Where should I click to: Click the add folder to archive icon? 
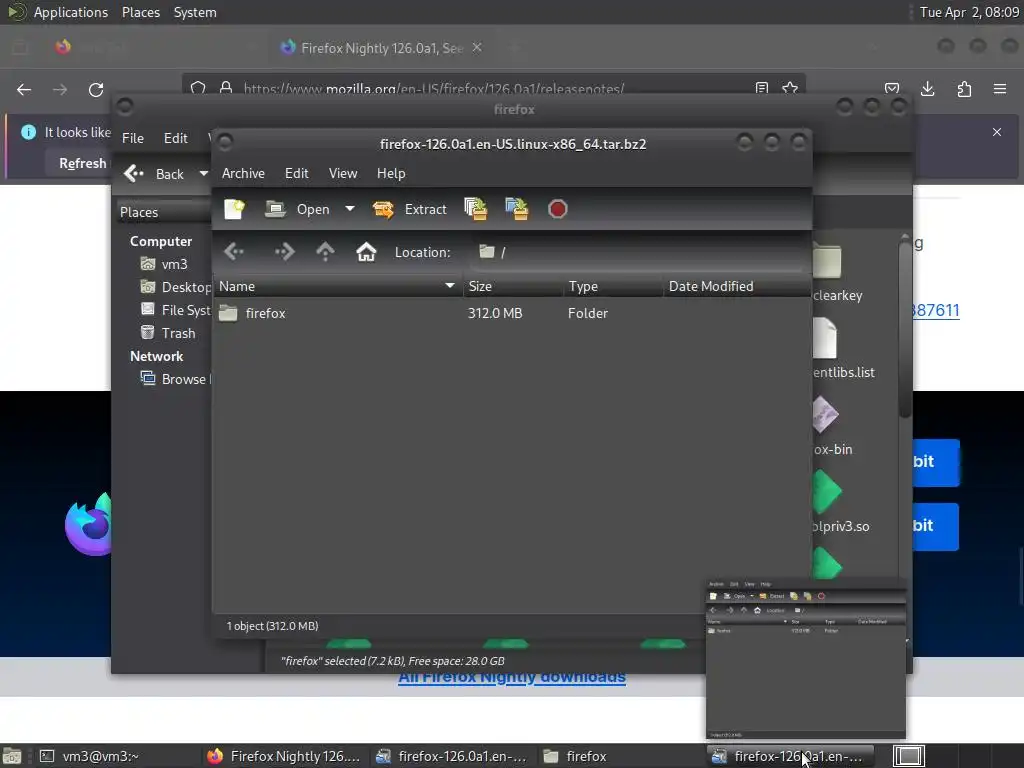[517, 209]
